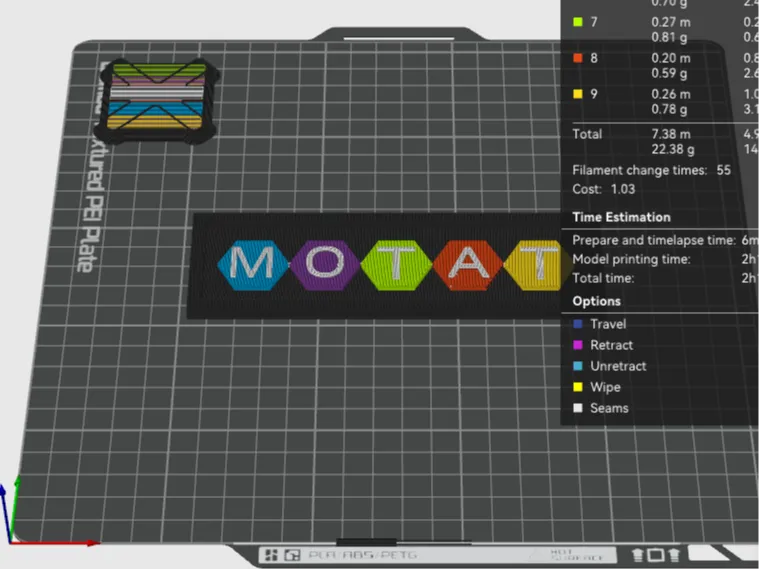Click the Cost 1.03 entry

click(604, 189)
